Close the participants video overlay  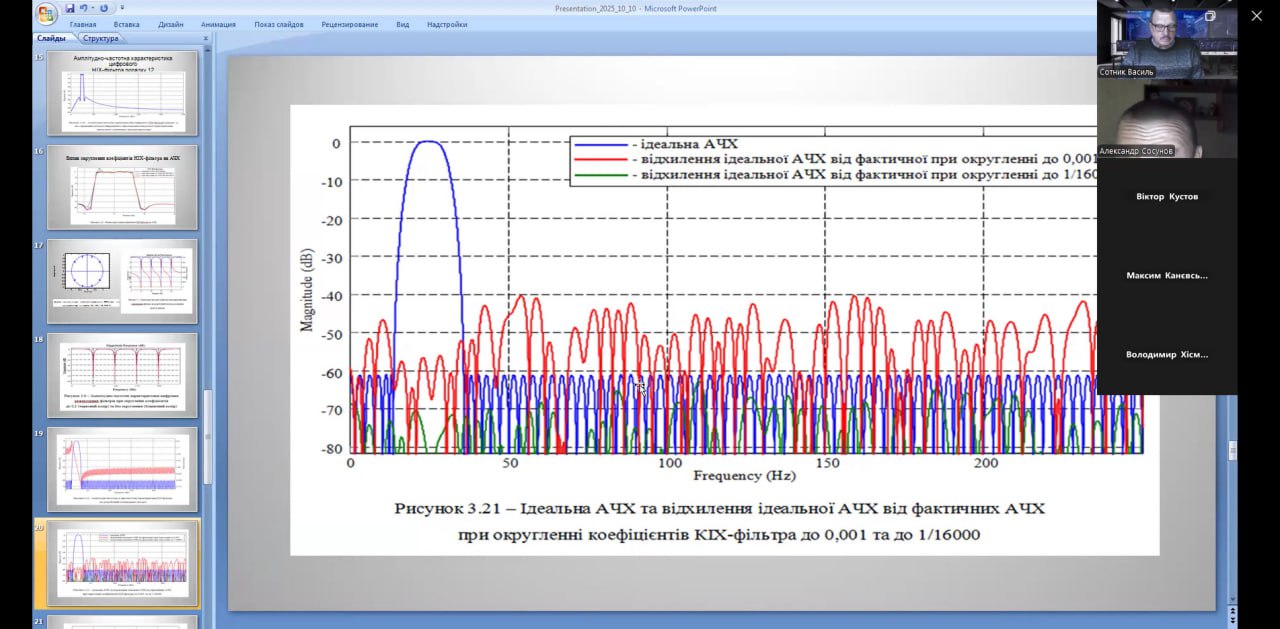[x=1257, y=16]
